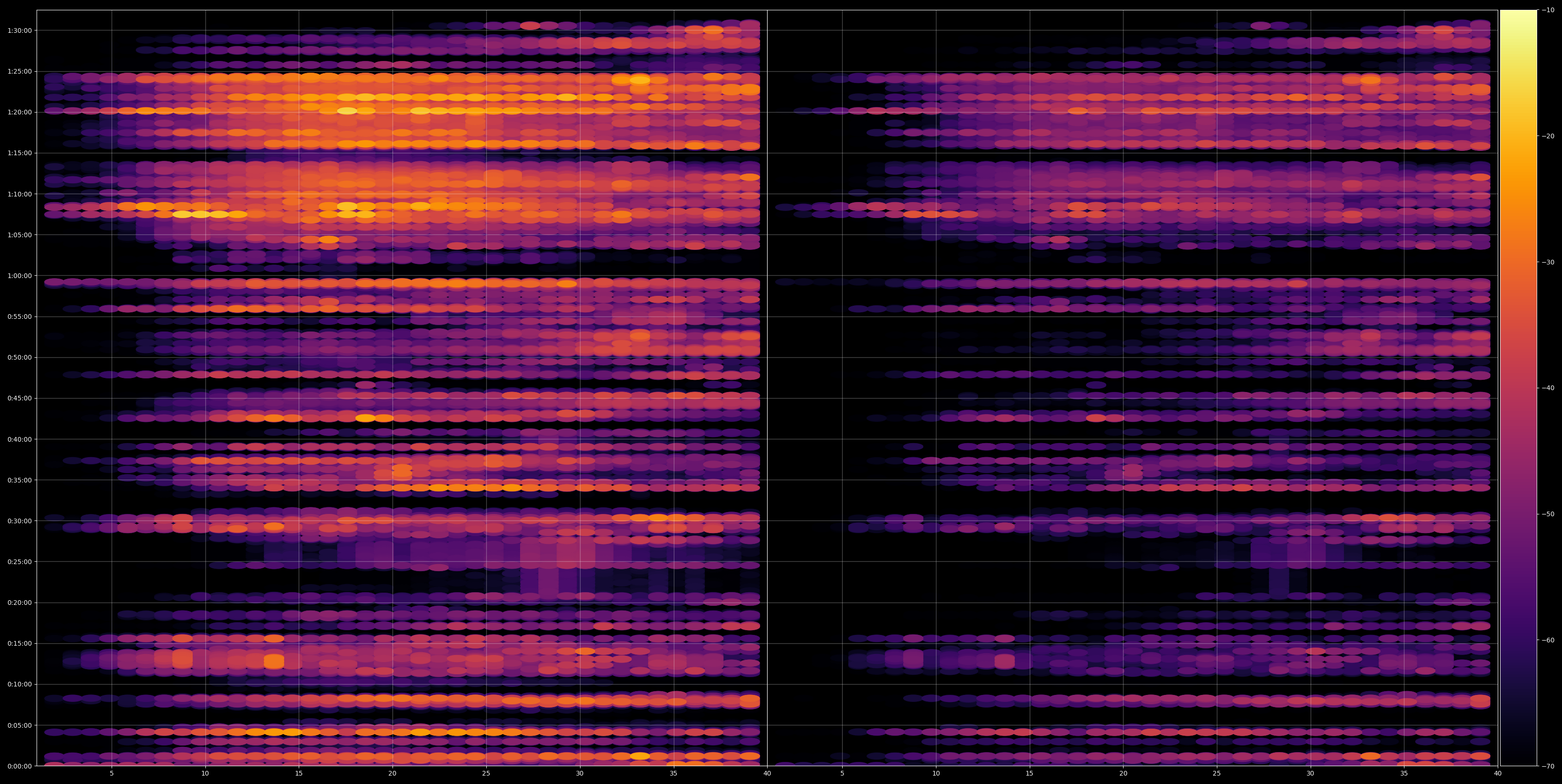Click the 0:00:00 time axis label
This screenshot has height=784, width=1562.
tap(19, 766)
